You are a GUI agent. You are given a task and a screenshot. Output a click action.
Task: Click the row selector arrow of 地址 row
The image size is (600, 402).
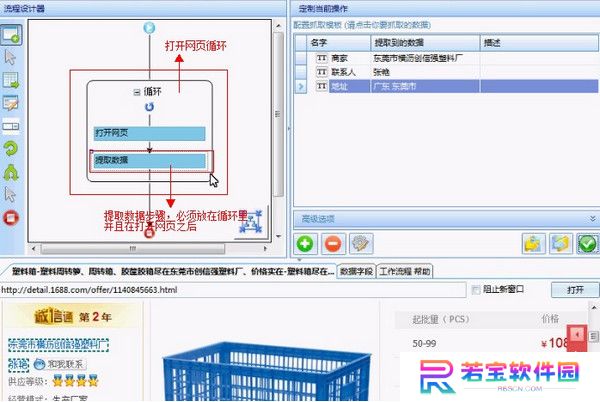tap(301, 86)
